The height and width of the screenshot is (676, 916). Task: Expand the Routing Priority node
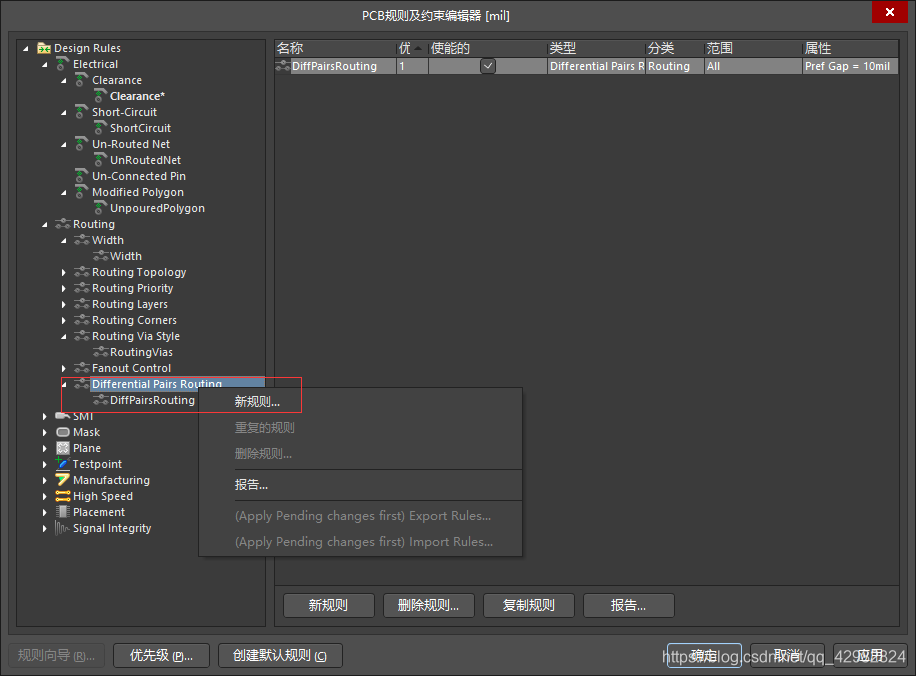point(64,288)
